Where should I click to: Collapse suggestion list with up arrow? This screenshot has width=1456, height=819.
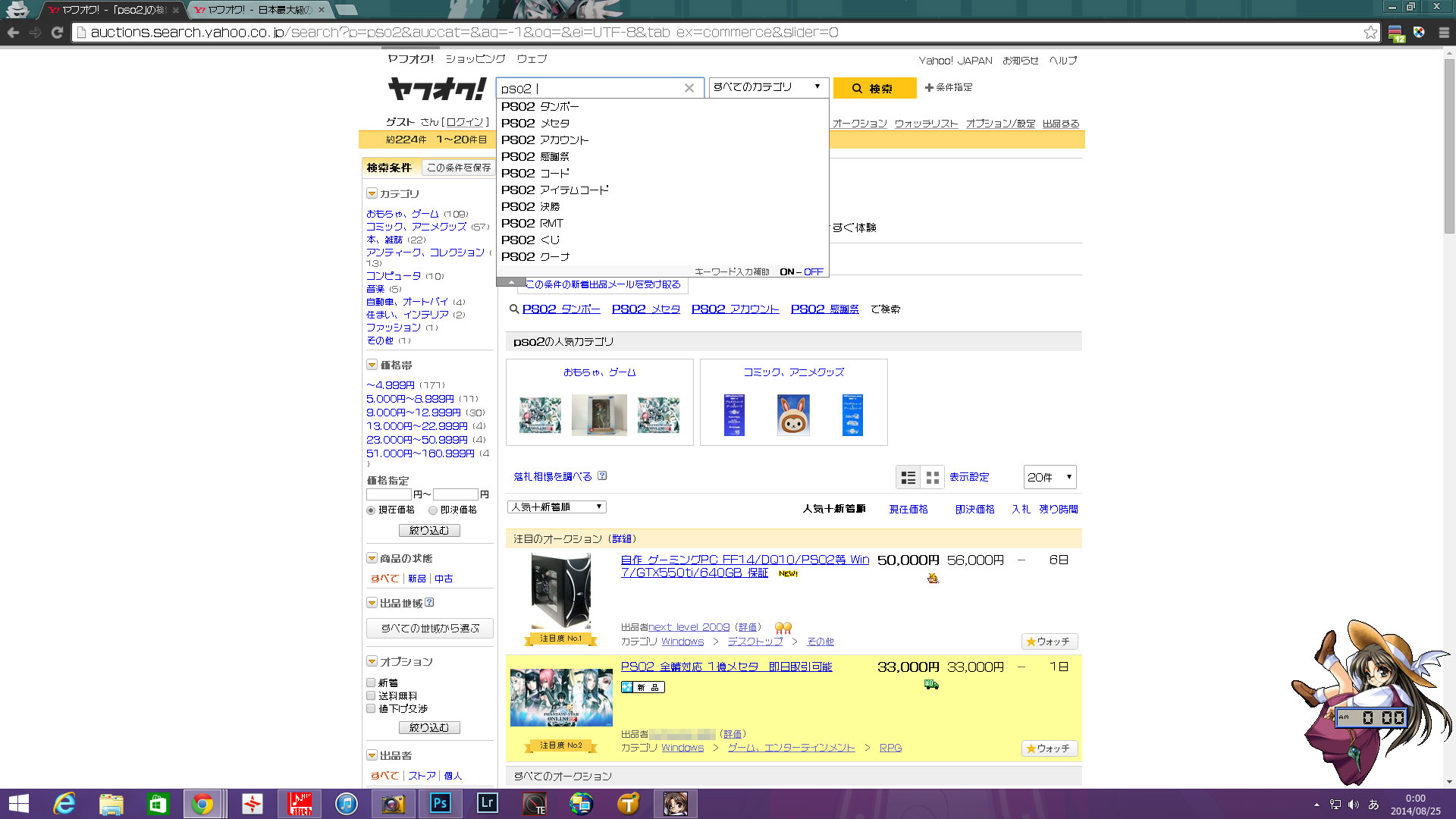tap(511, 281)
